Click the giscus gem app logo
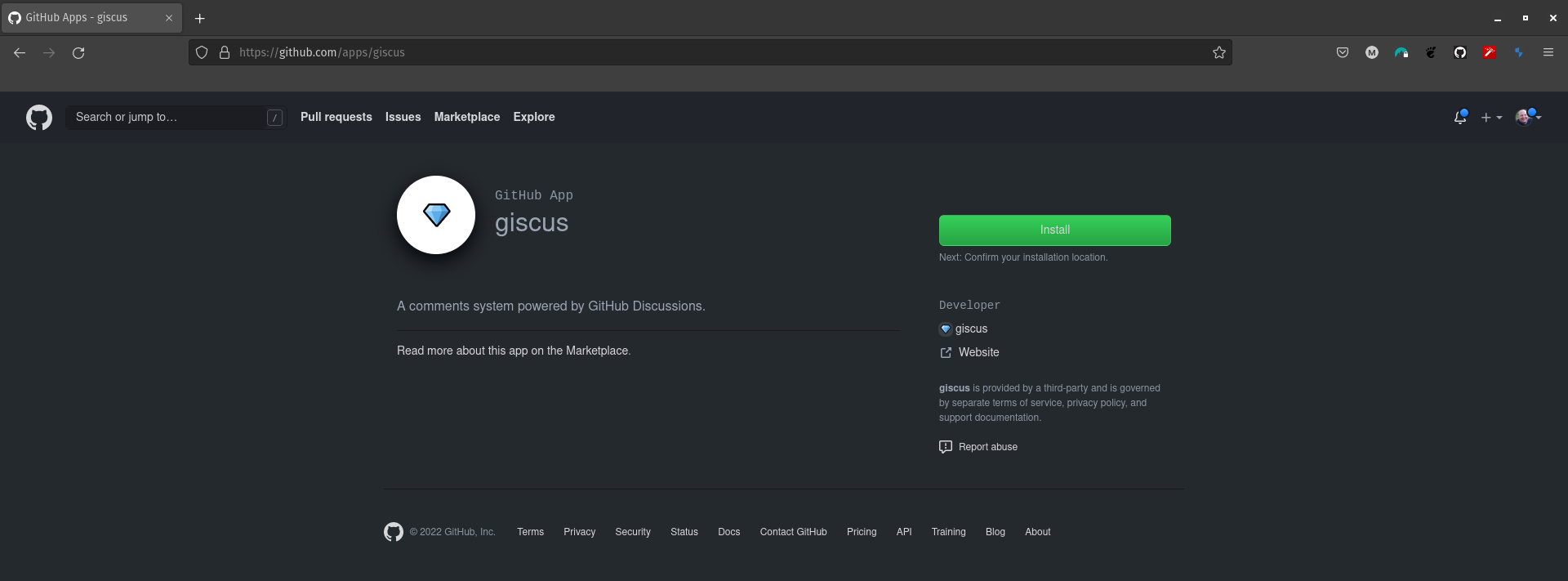The width and height of the screenshot is (1568, 581). click(x=436, y=215)
